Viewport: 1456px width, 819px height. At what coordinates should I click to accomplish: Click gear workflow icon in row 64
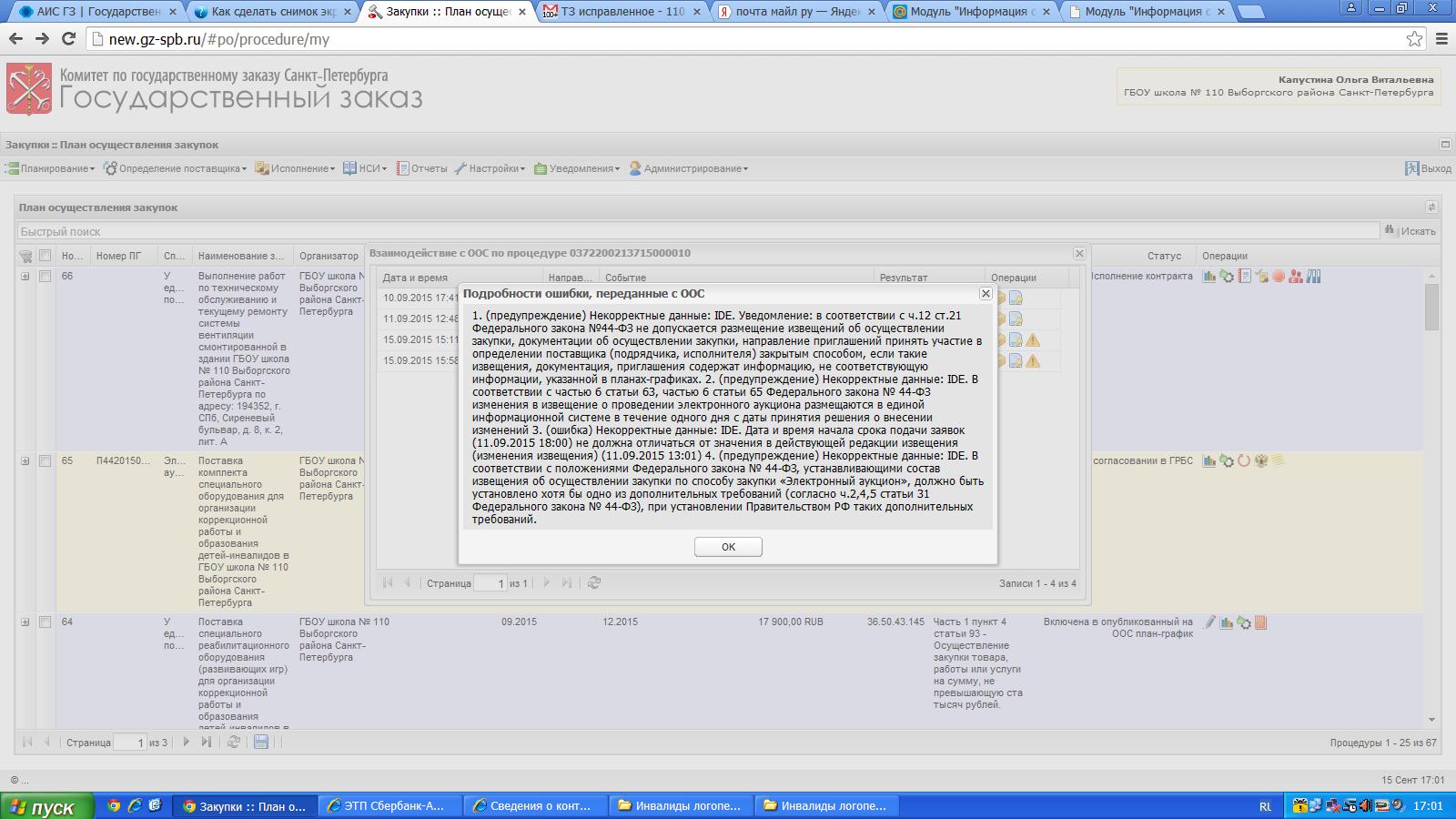point(1244,622)
